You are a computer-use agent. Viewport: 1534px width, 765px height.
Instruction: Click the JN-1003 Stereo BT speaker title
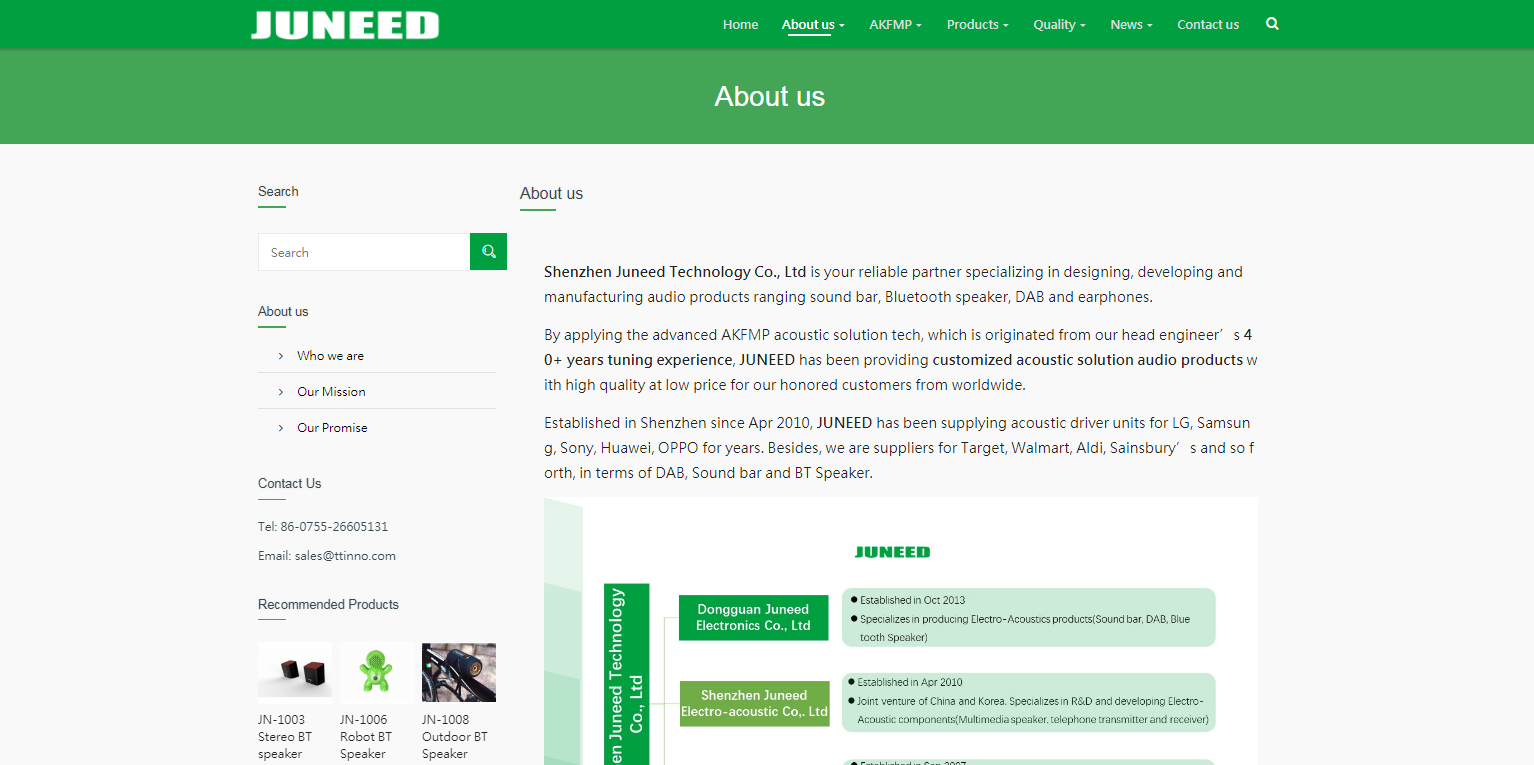286,737
